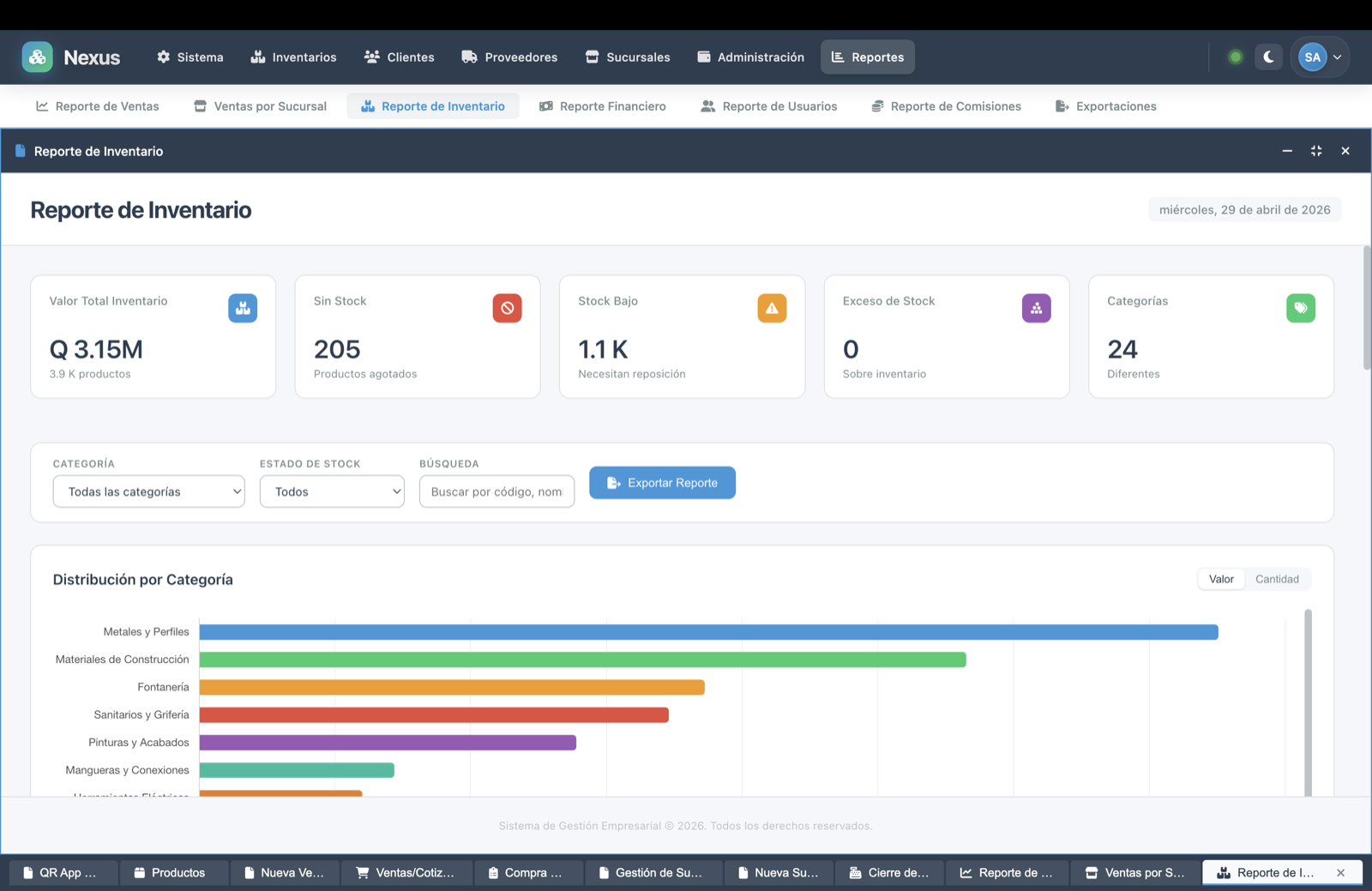This screenshot has height=891, width=1372.
Task: Click the Exceso de Stock purple icon
Action: [1037, 308]
